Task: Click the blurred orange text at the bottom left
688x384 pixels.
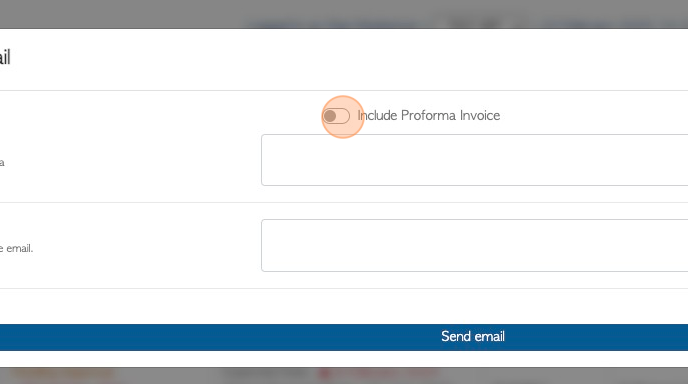Action: click(61, 374)
